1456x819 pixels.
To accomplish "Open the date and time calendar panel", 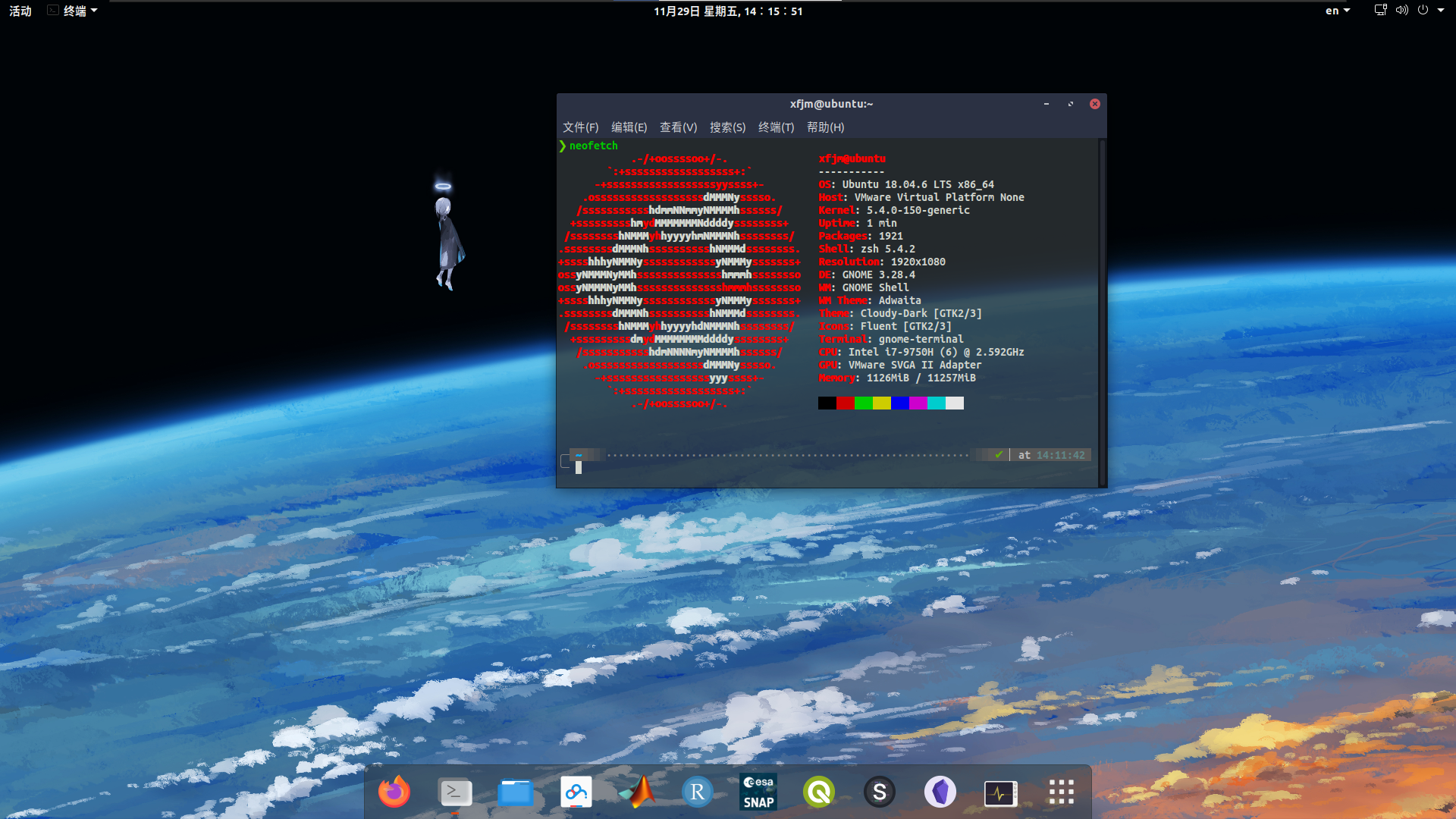I will [728, 11].
